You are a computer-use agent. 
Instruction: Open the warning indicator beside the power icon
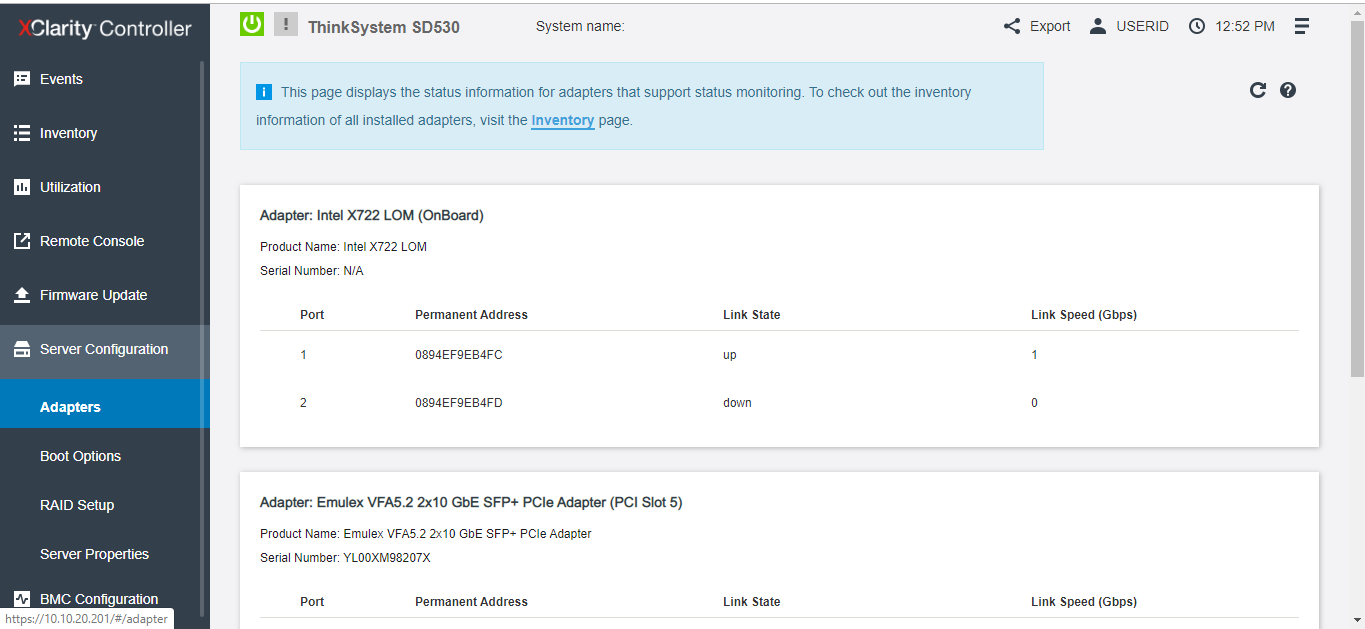(286, 23)
